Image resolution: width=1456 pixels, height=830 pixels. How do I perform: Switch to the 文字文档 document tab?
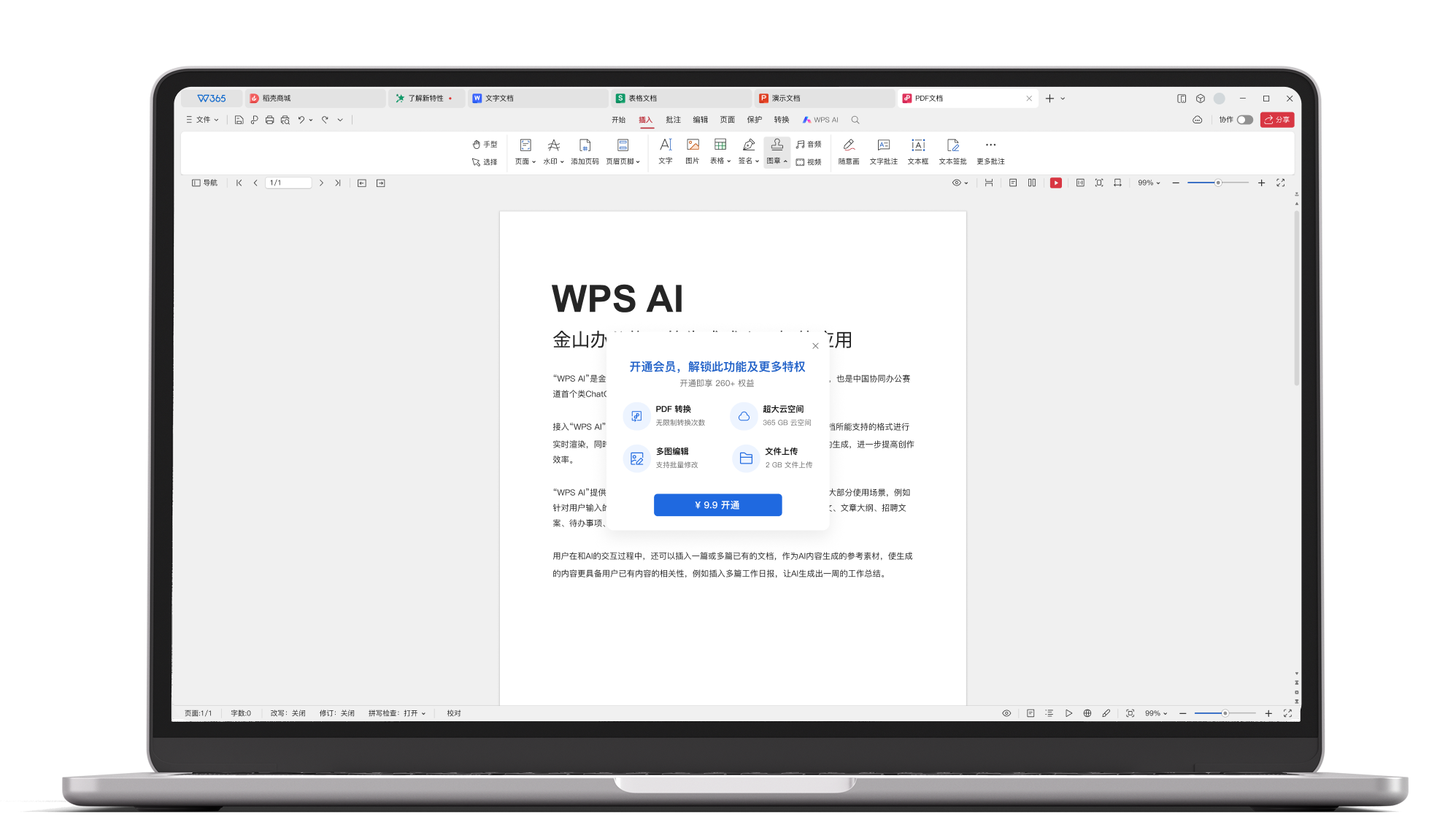537,98
